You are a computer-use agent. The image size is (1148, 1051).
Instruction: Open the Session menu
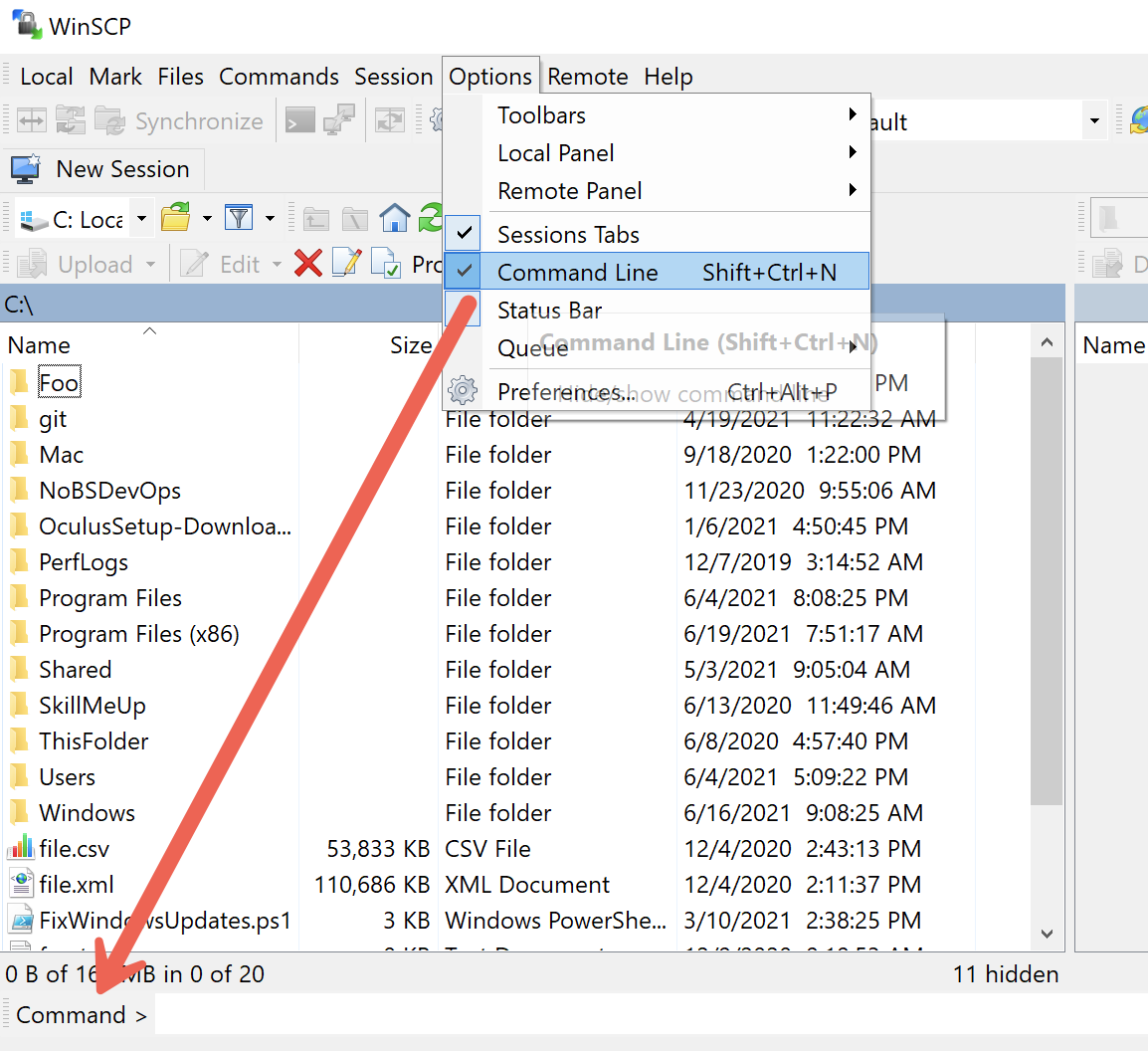click(x=393, y=77)
